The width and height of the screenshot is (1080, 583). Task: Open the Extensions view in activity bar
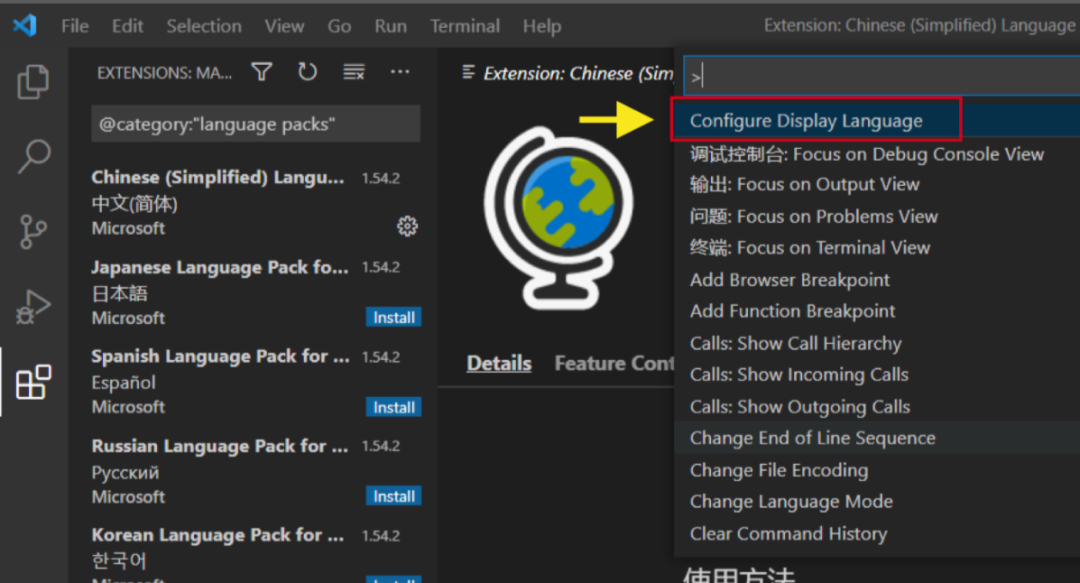[33, 382]
